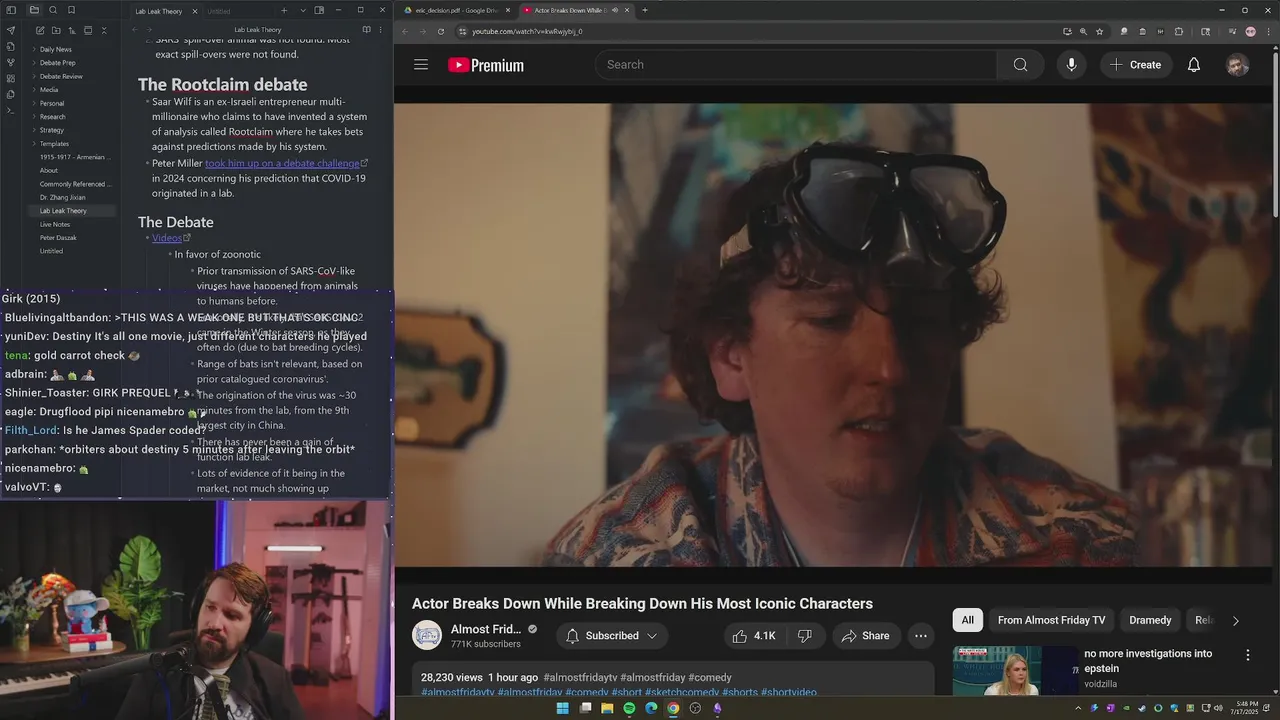Start YouTube voice search microphone
Image resolution: width=1280 pixels, height=720 pixels.
(x=1071, y=65)
